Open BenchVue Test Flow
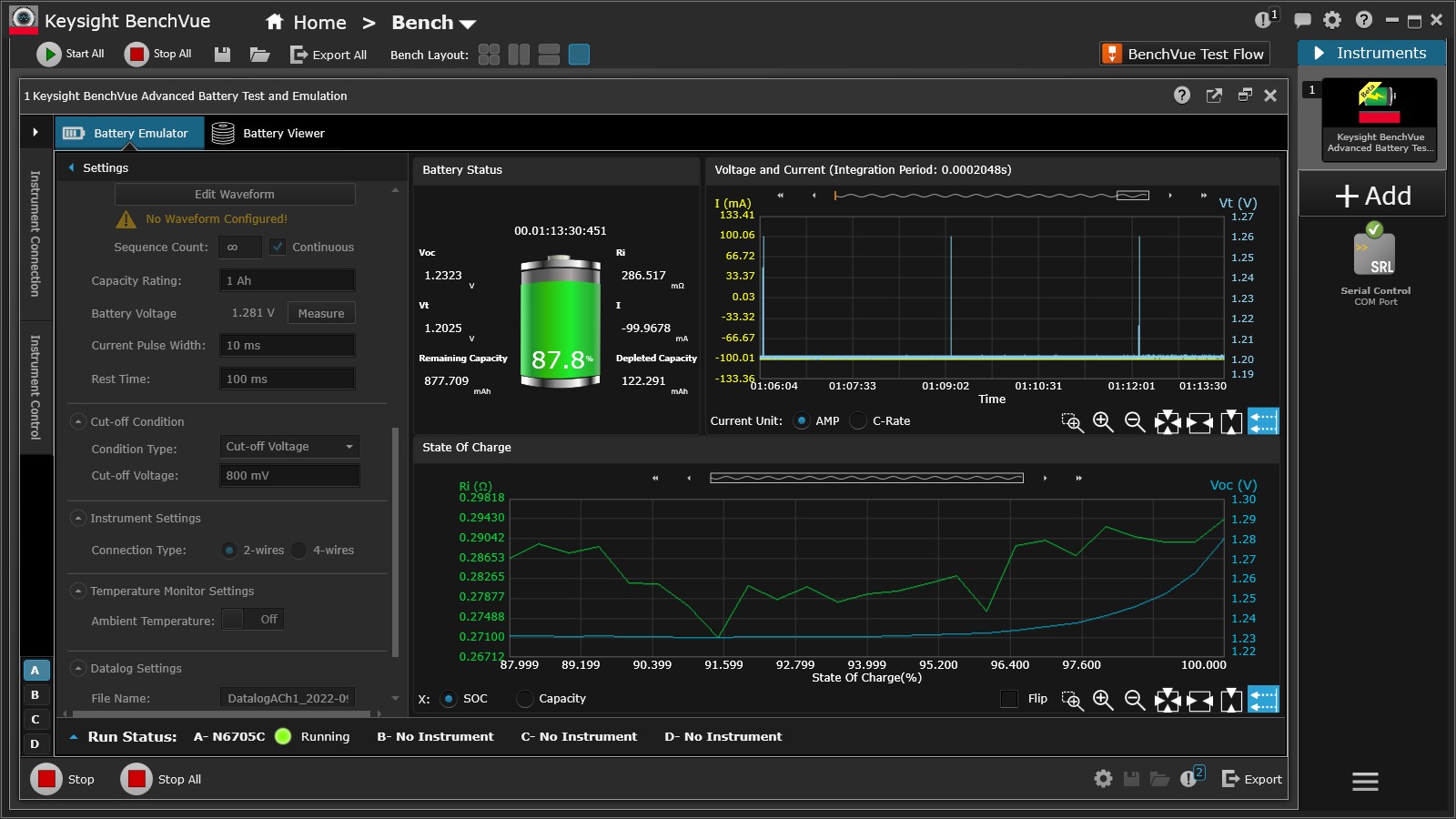The height and width of the screenshot is (819, 1456). pos(1183,54)
